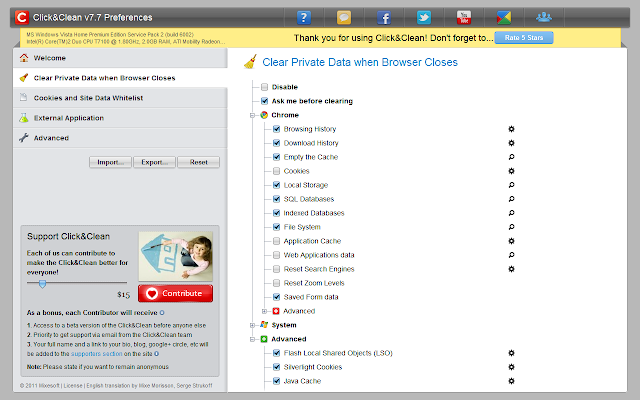Open the supporters people icon
The image size is (640, 400).
(x=544, y=18)
